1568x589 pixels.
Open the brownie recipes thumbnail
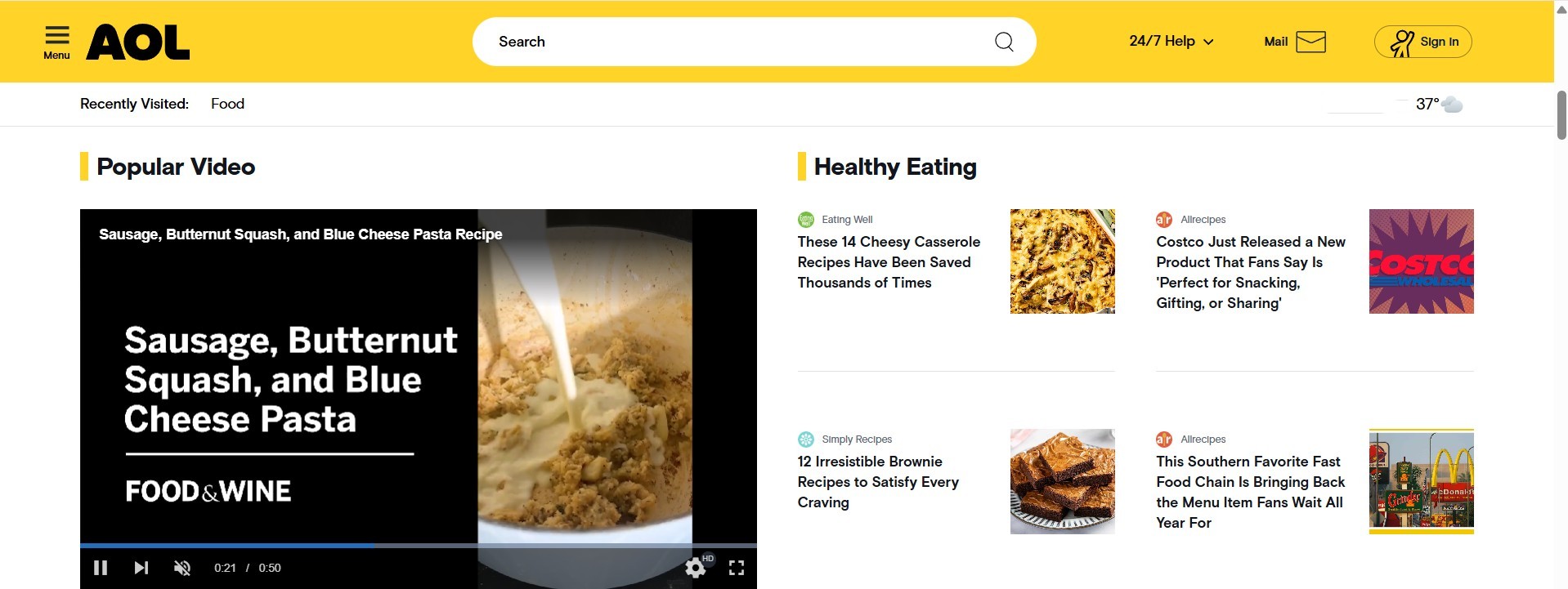coord(1062,481)
